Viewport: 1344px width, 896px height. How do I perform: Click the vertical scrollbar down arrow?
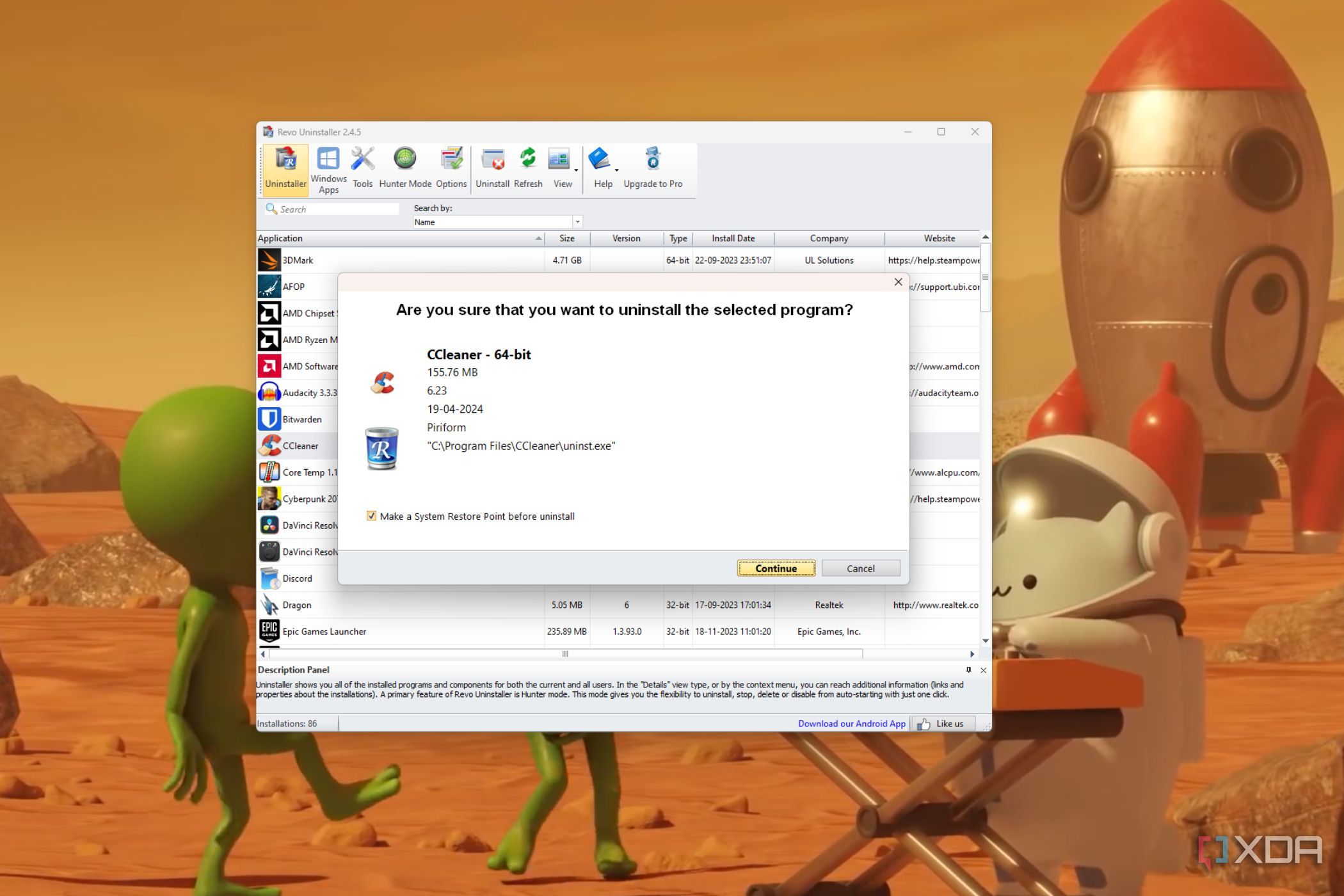coord(986,641)
